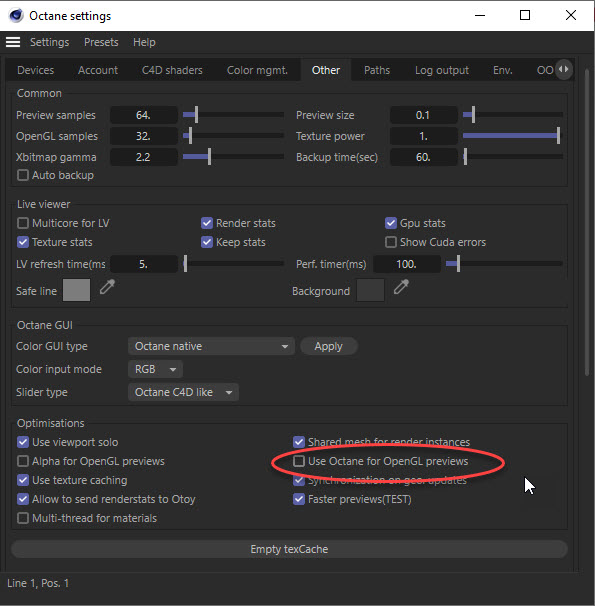Open the Presets menu
This screenshot has width=595, height=606.
(101, 42)
